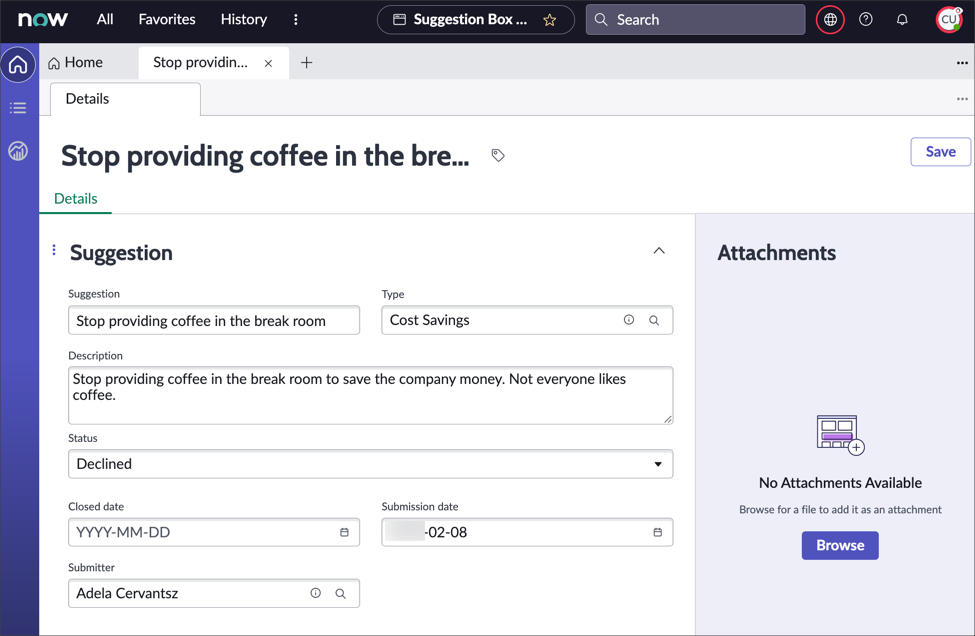Image resolution: width=975 pixels, height=636 pixels.
Task: Open the Submission date calendar picker
Action: point(658,532)
